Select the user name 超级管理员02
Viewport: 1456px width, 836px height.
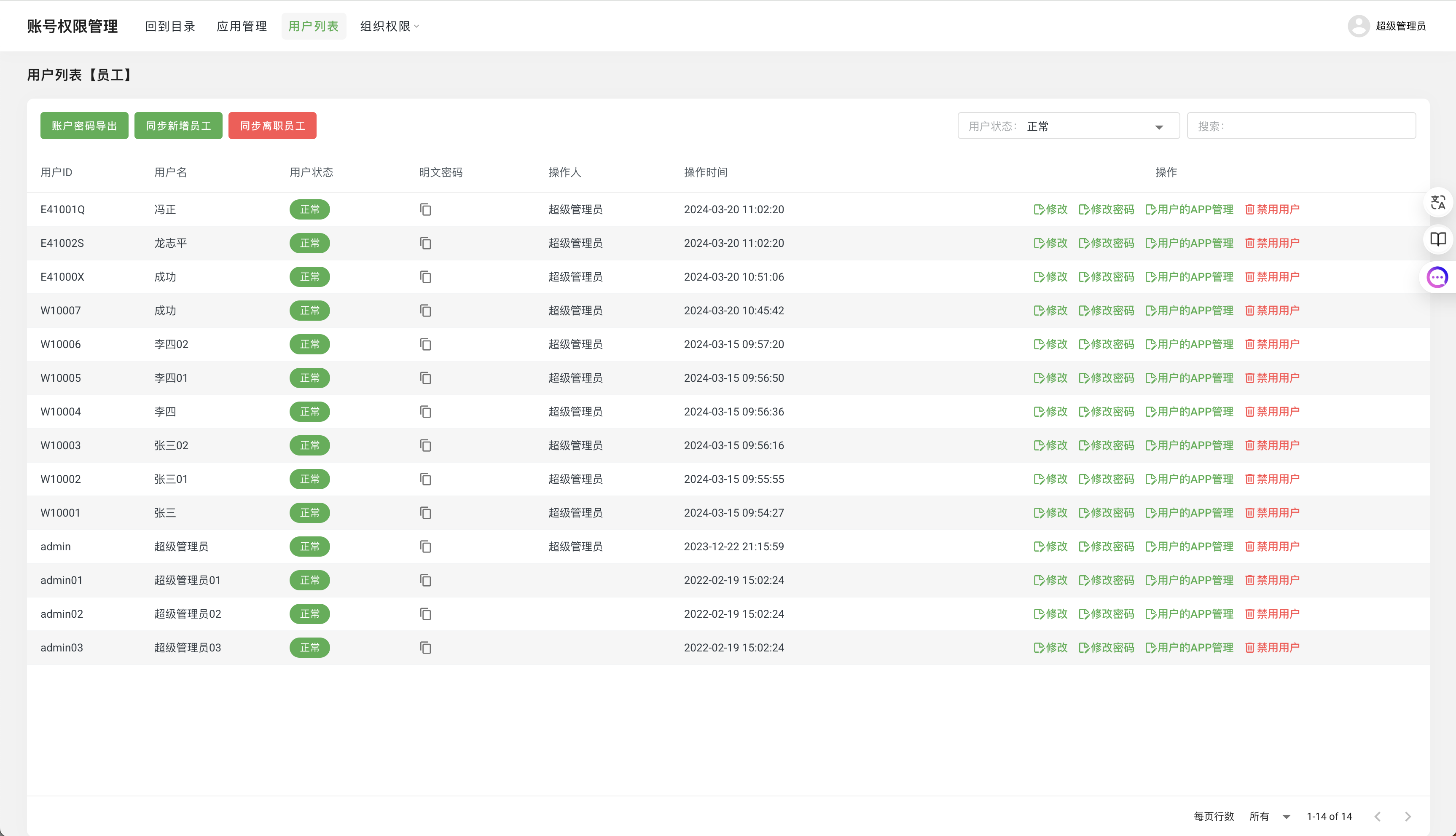tap(187, 614)
